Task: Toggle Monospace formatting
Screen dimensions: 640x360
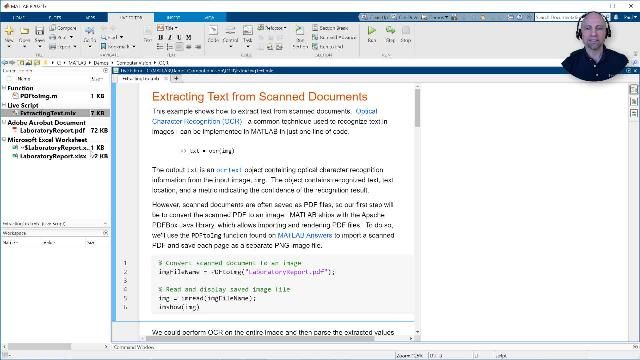Action: [189, 38]
